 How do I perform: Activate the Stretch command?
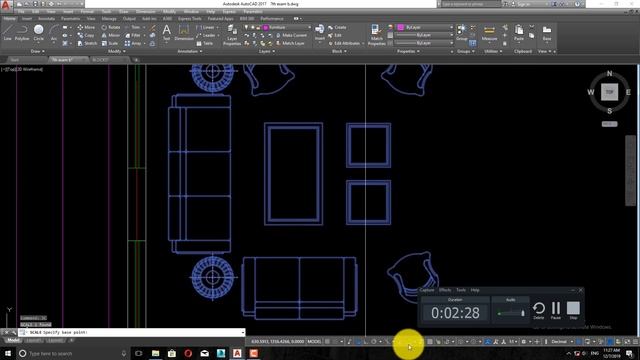coord(87,43)
